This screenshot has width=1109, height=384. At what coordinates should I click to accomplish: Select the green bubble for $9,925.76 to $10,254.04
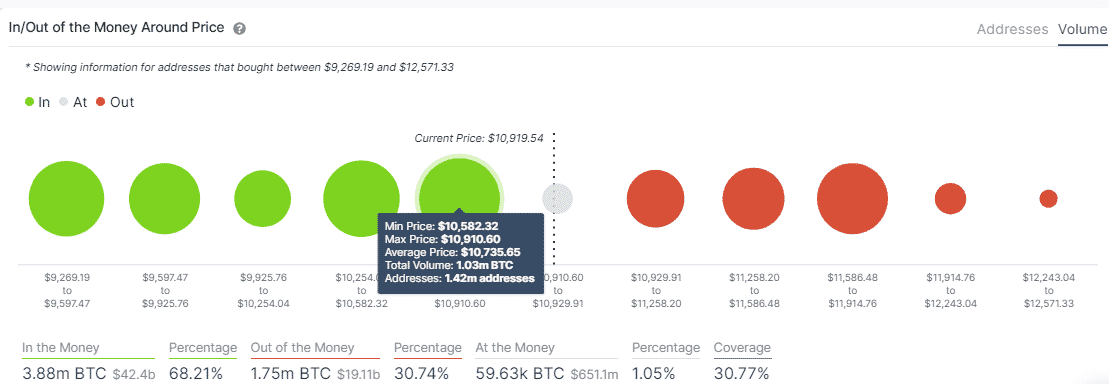pyautogui.click(x=262, y=199)
